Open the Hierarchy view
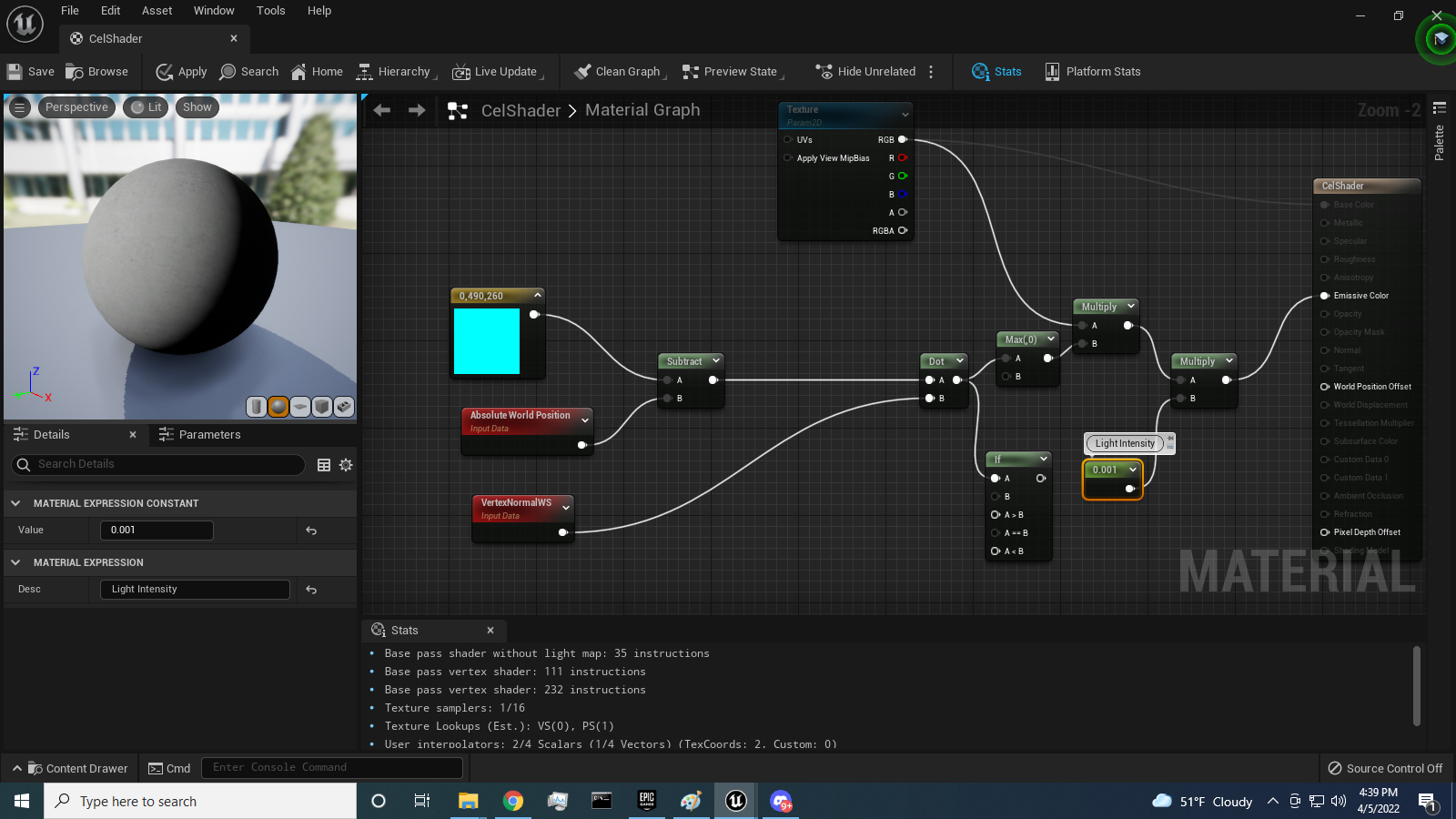Image resolution: width=1456 pixels, height=819 pixels. tap(394, 71)
